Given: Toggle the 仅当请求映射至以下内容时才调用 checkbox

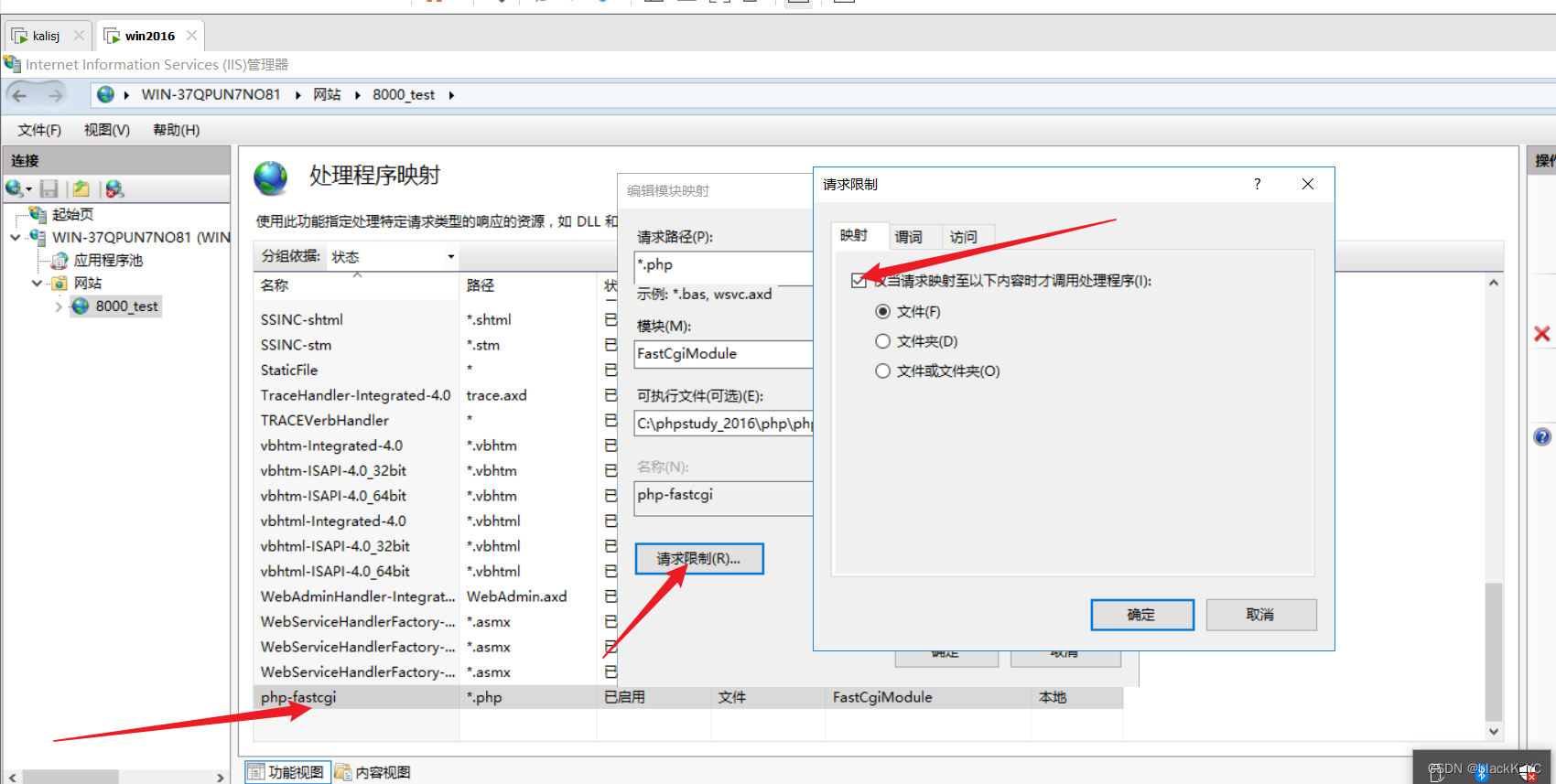Looking at the screenshot, I should (859, 281).
